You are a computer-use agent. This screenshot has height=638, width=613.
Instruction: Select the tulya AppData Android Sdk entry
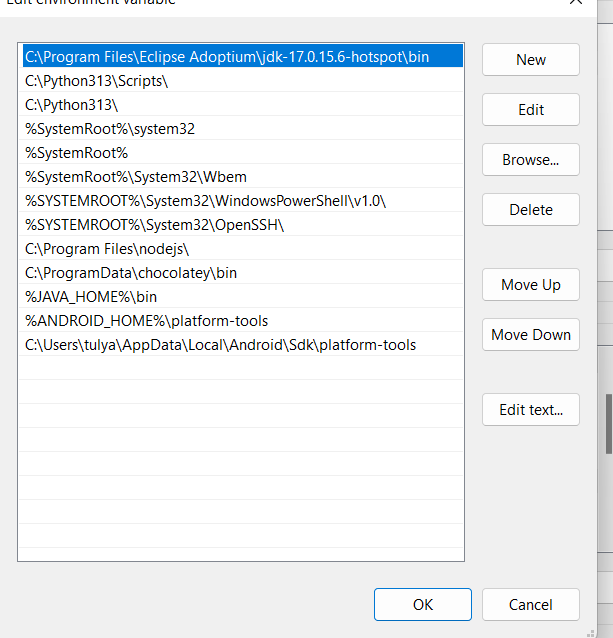(220, 345)
